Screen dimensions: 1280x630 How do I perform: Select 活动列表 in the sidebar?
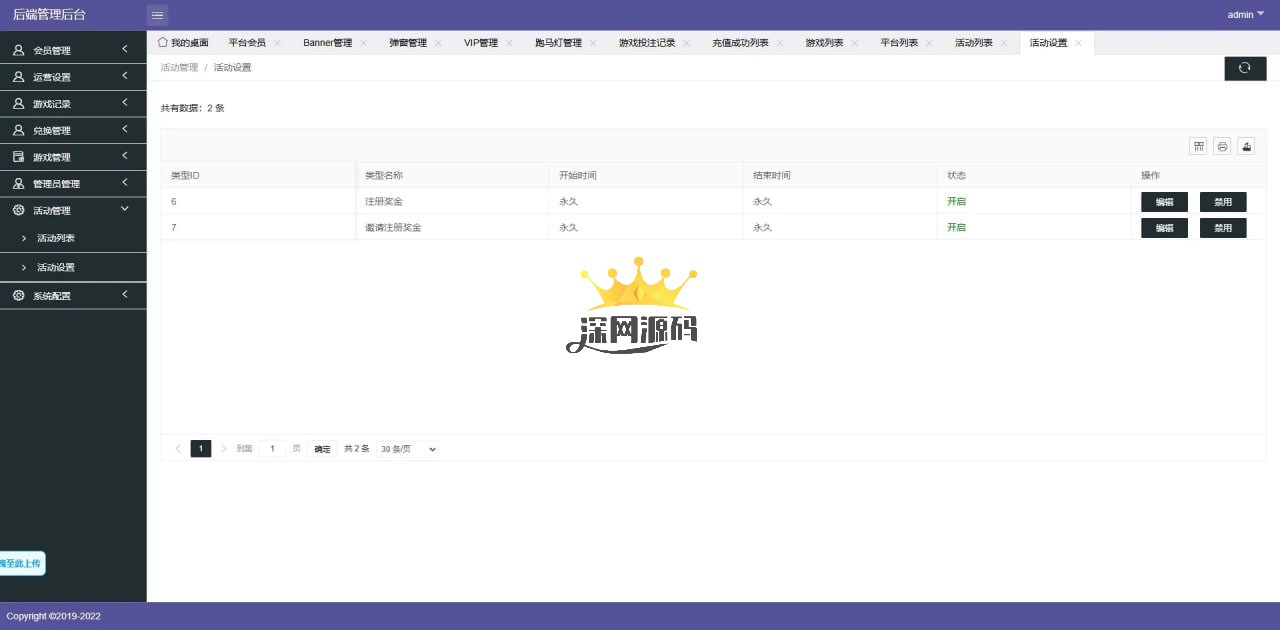point(56,239)
